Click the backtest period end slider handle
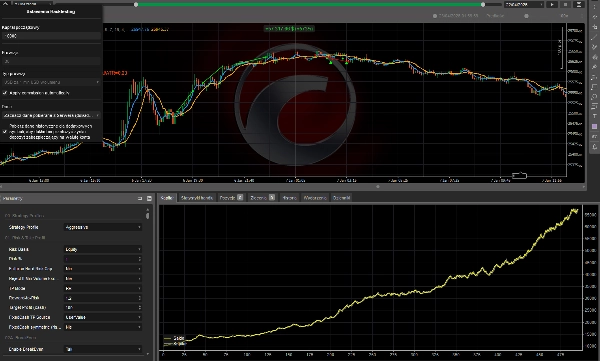Viewport: 600px width, 361px height. click(483, 5)
